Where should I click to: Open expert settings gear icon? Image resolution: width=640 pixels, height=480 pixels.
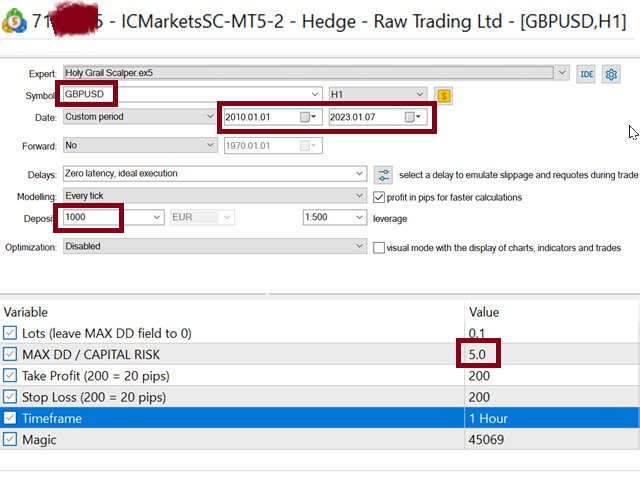coord(611,74)
